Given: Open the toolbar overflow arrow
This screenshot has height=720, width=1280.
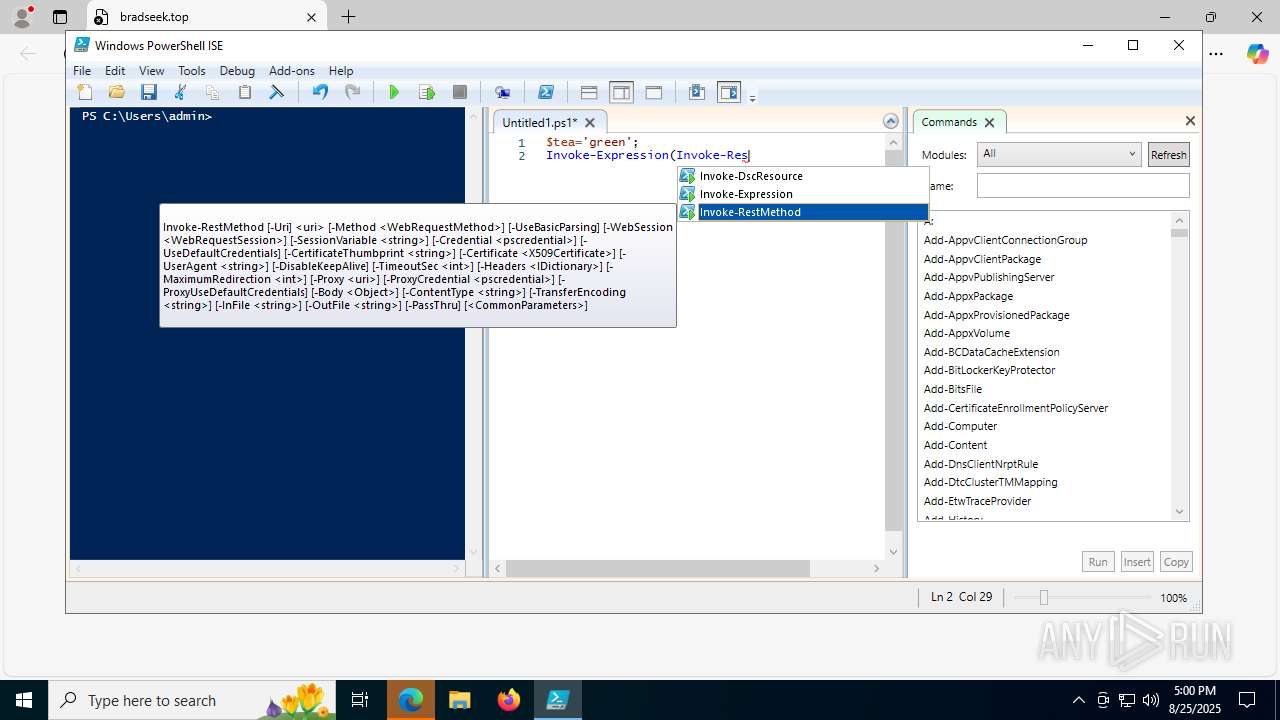Looking at the screenshot, I should [x=752, y=97].
